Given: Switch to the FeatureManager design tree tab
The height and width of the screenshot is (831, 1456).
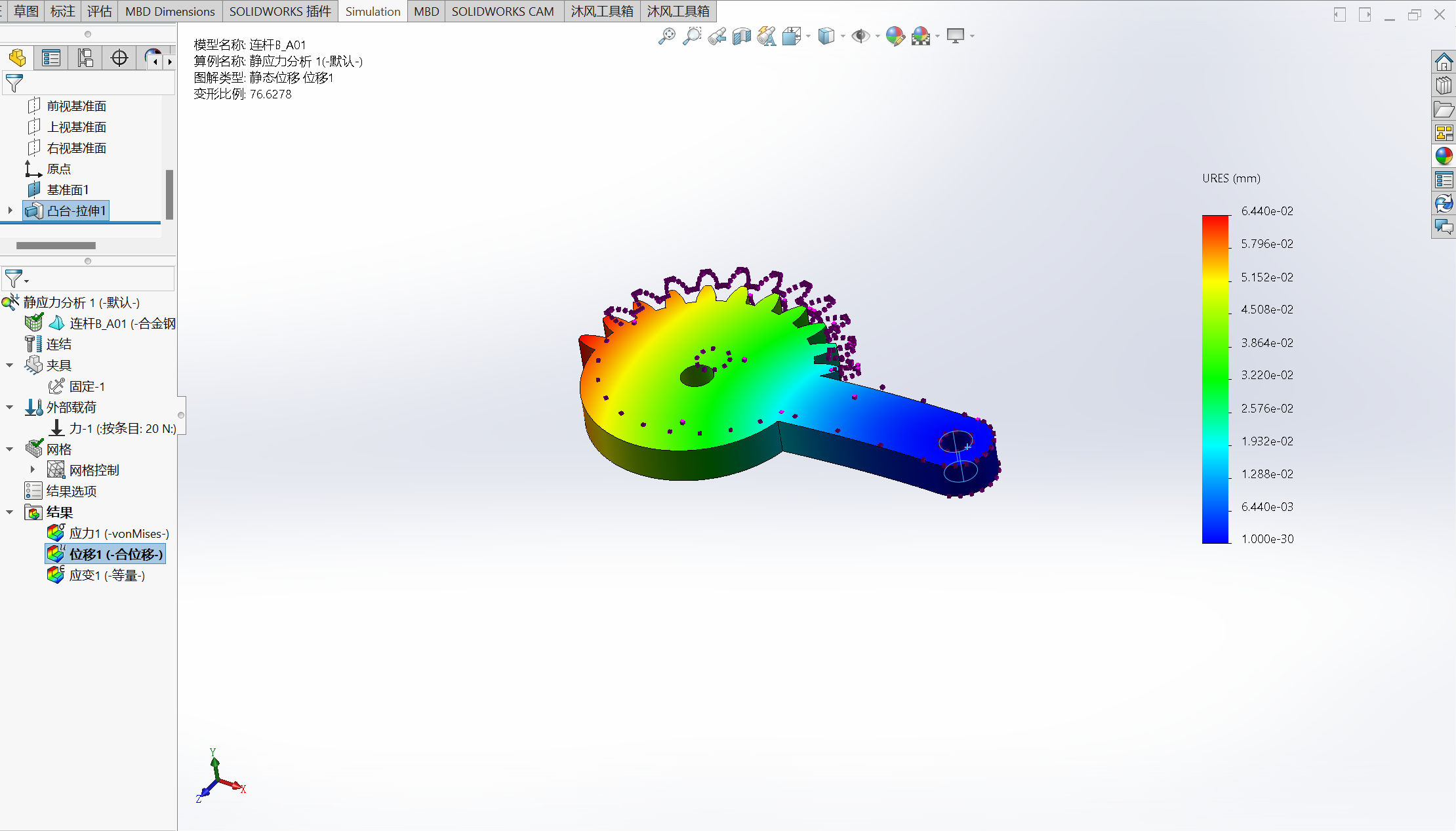Looking at the screenshot, I should point(18,58).
